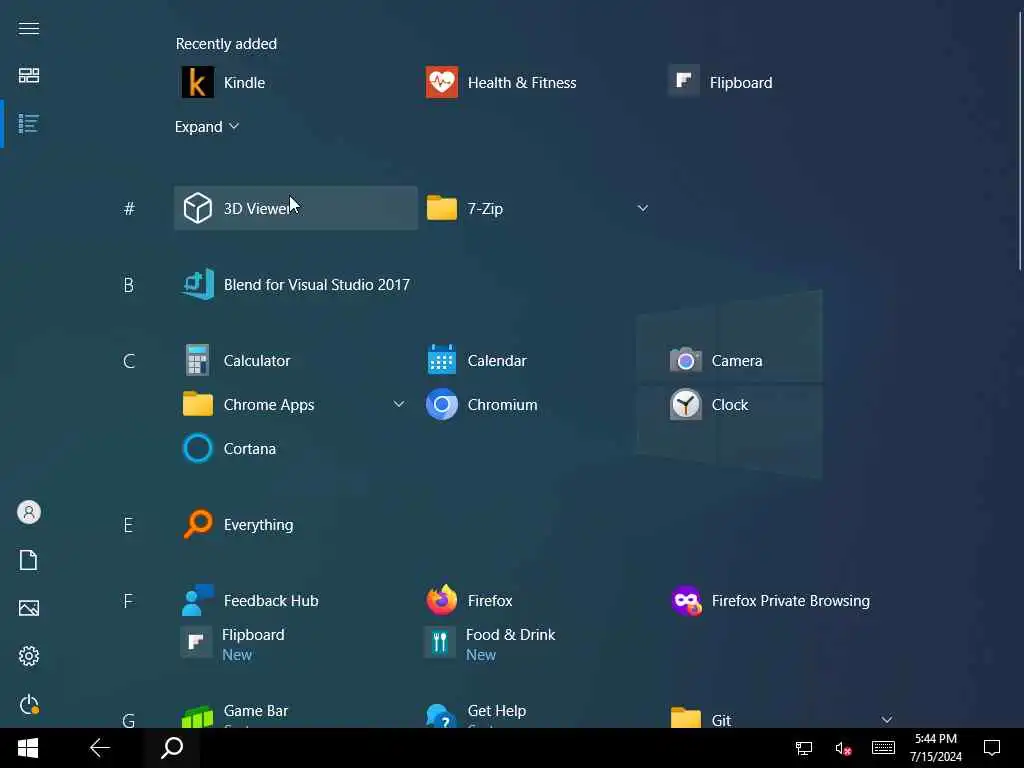Open the 3D Viewer cube icon
The height and width of the screenshot is (768, 1024).
click(x=197, y=208)
